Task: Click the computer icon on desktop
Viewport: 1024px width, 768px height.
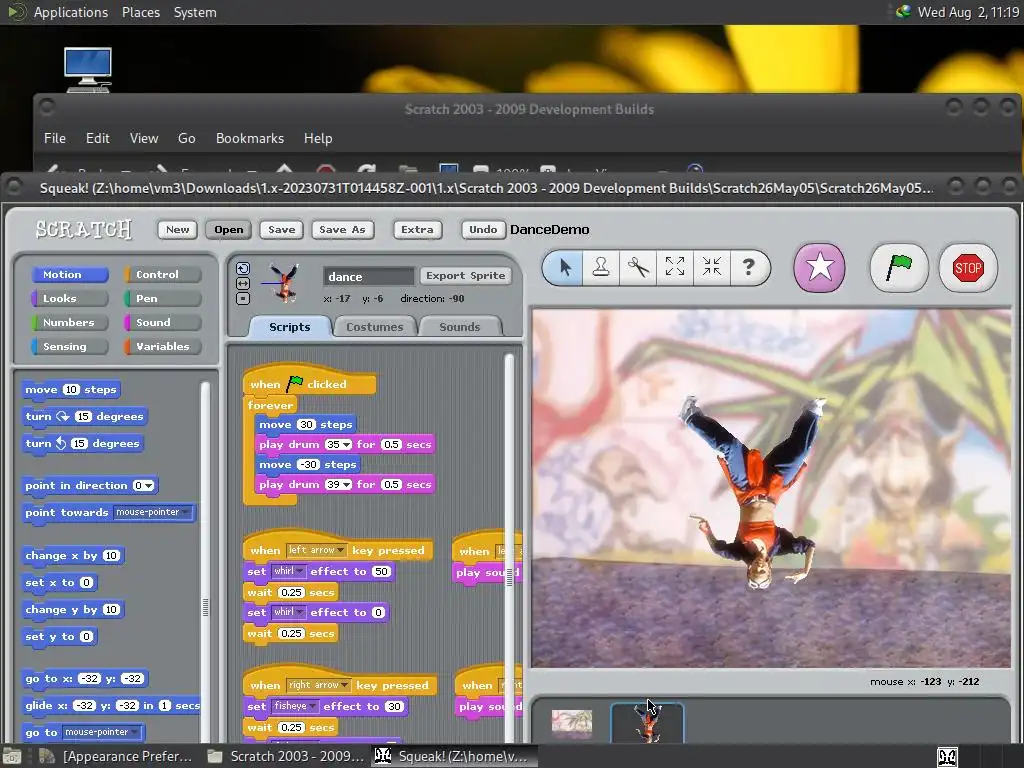Action: 88,69
